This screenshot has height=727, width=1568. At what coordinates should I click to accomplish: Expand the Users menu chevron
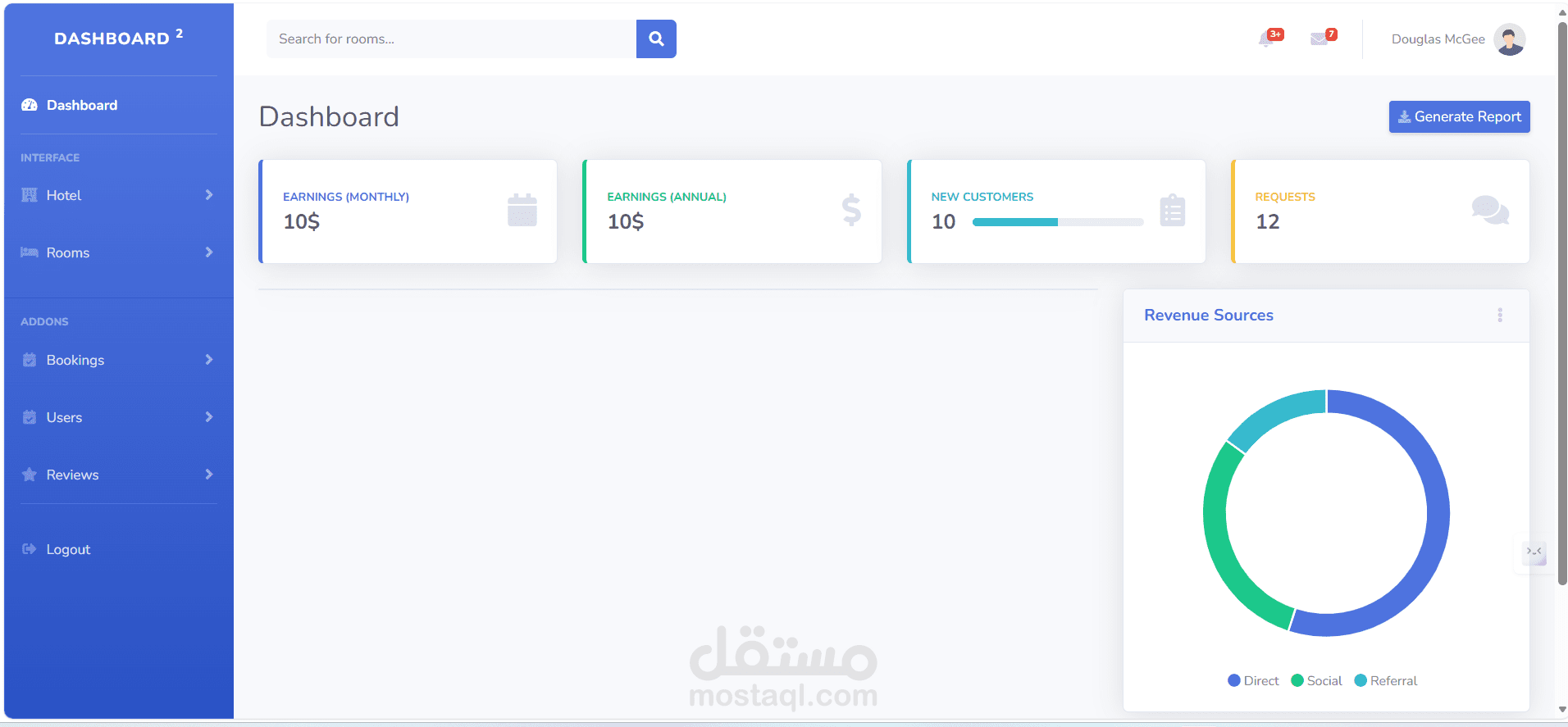click(x=209, y=417)
